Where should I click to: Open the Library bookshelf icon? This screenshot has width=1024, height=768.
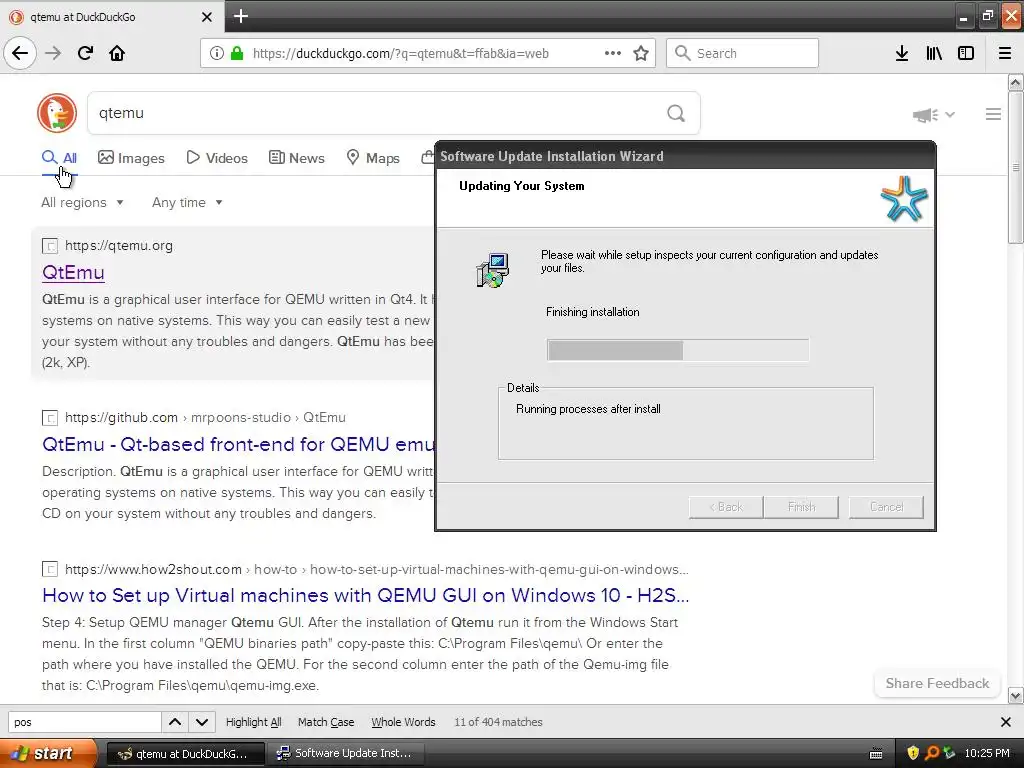(x=934, y=54)
